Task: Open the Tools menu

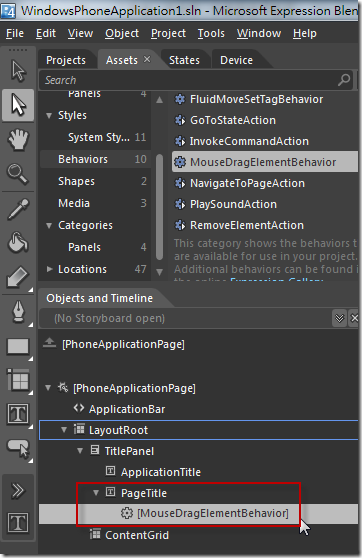Action: 211,33
